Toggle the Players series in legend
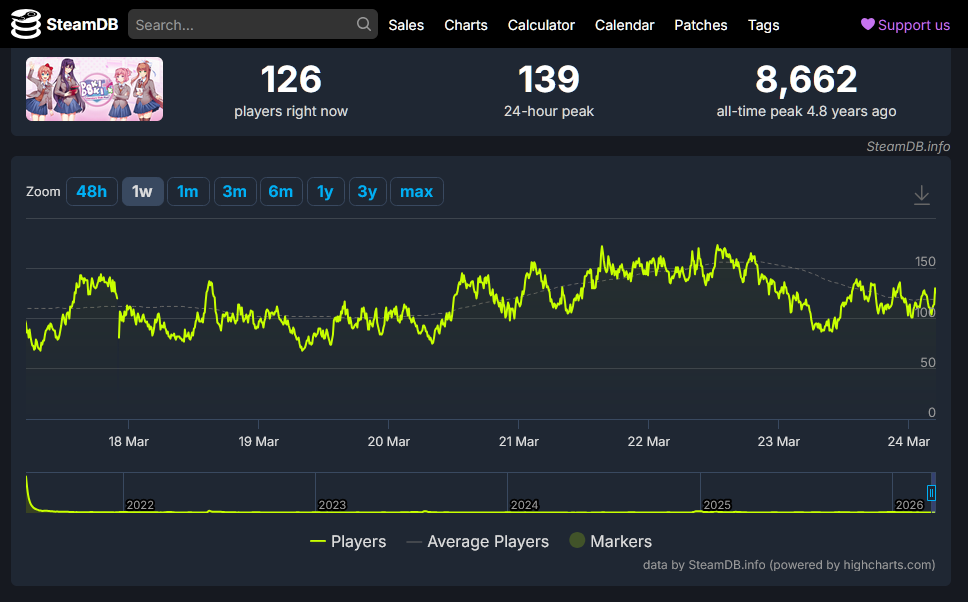 coord(348,541)
